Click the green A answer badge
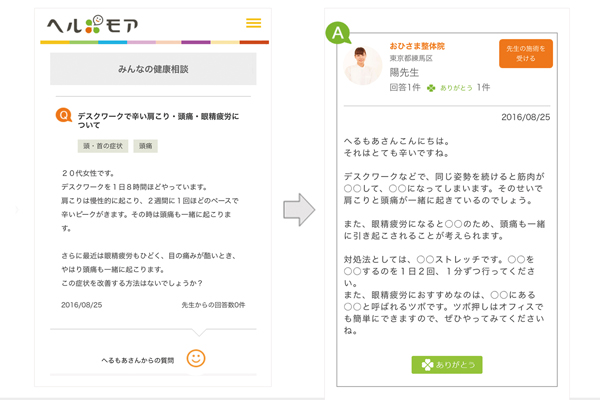This screenshot has width=600, height=400. point(339,33)
